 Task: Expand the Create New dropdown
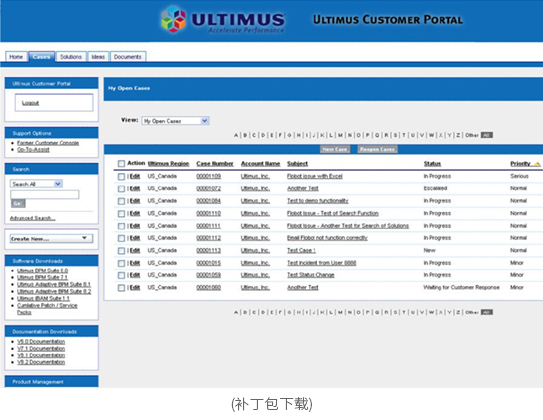tap(51, 239)
